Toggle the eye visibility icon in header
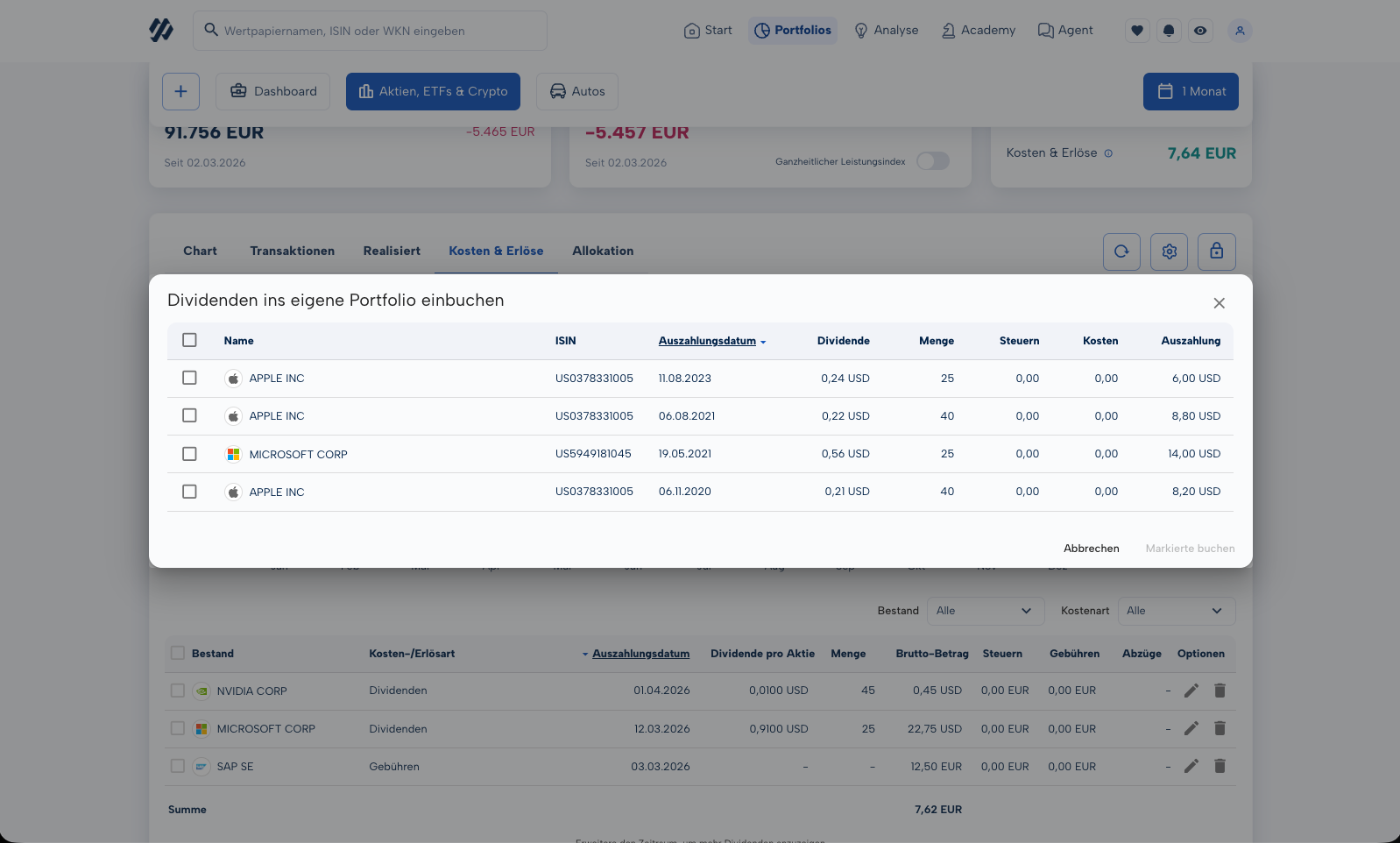This screenshot has height=843, width=1400. point(1200,31)
